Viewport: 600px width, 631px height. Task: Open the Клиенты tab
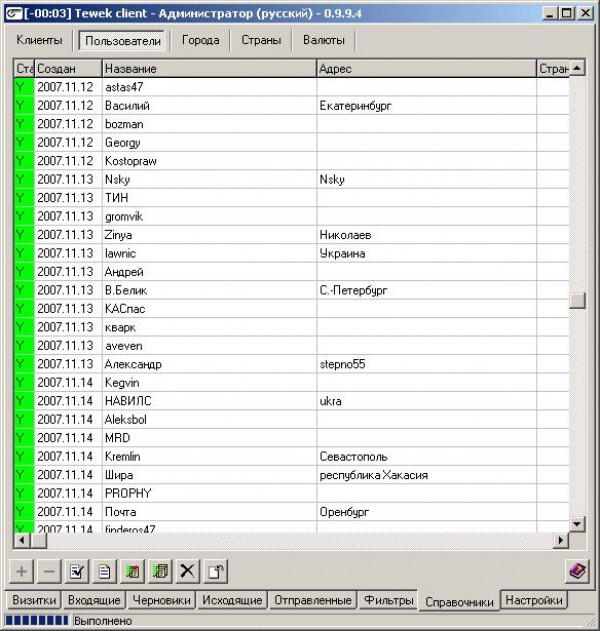39,40
